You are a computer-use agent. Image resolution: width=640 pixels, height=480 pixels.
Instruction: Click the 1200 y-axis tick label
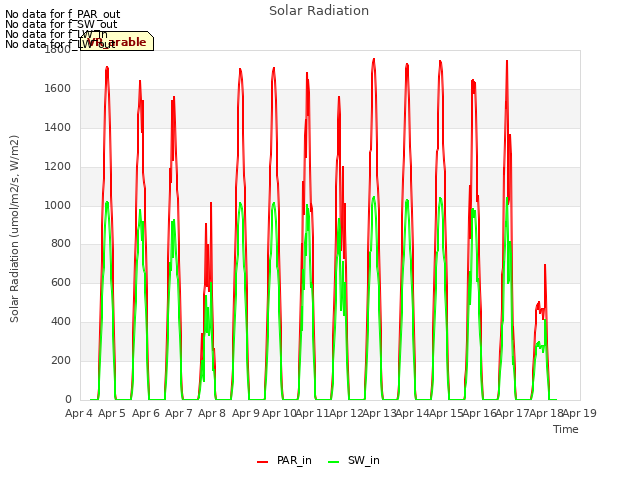pyautogui.click(x=58, y=167)
